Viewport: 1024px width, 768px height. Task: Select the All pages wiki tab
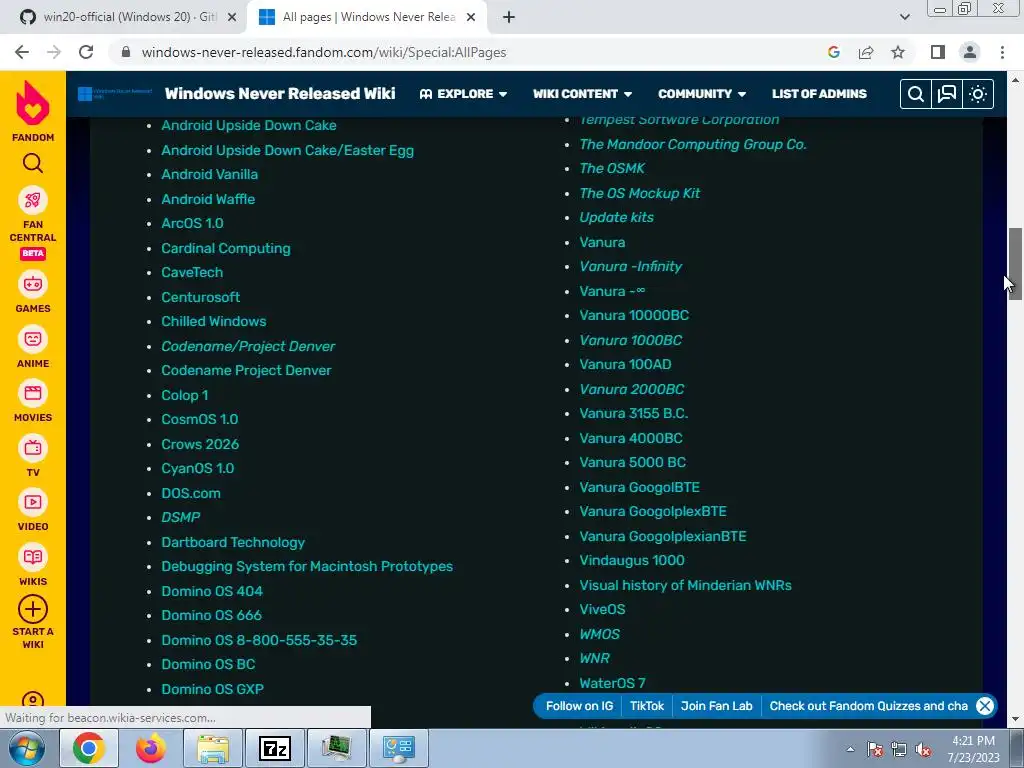[366, 17]
